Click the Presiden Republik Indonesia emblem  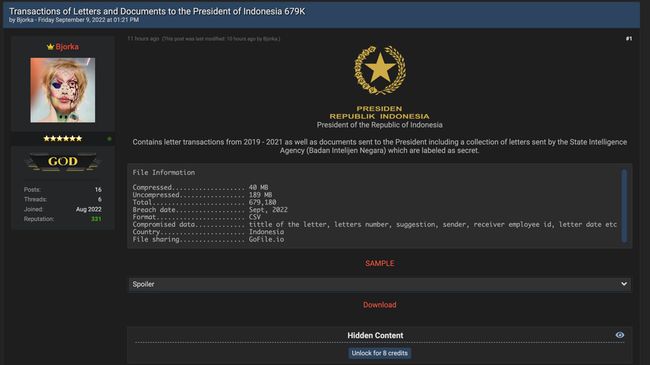(x=380, y=70)
